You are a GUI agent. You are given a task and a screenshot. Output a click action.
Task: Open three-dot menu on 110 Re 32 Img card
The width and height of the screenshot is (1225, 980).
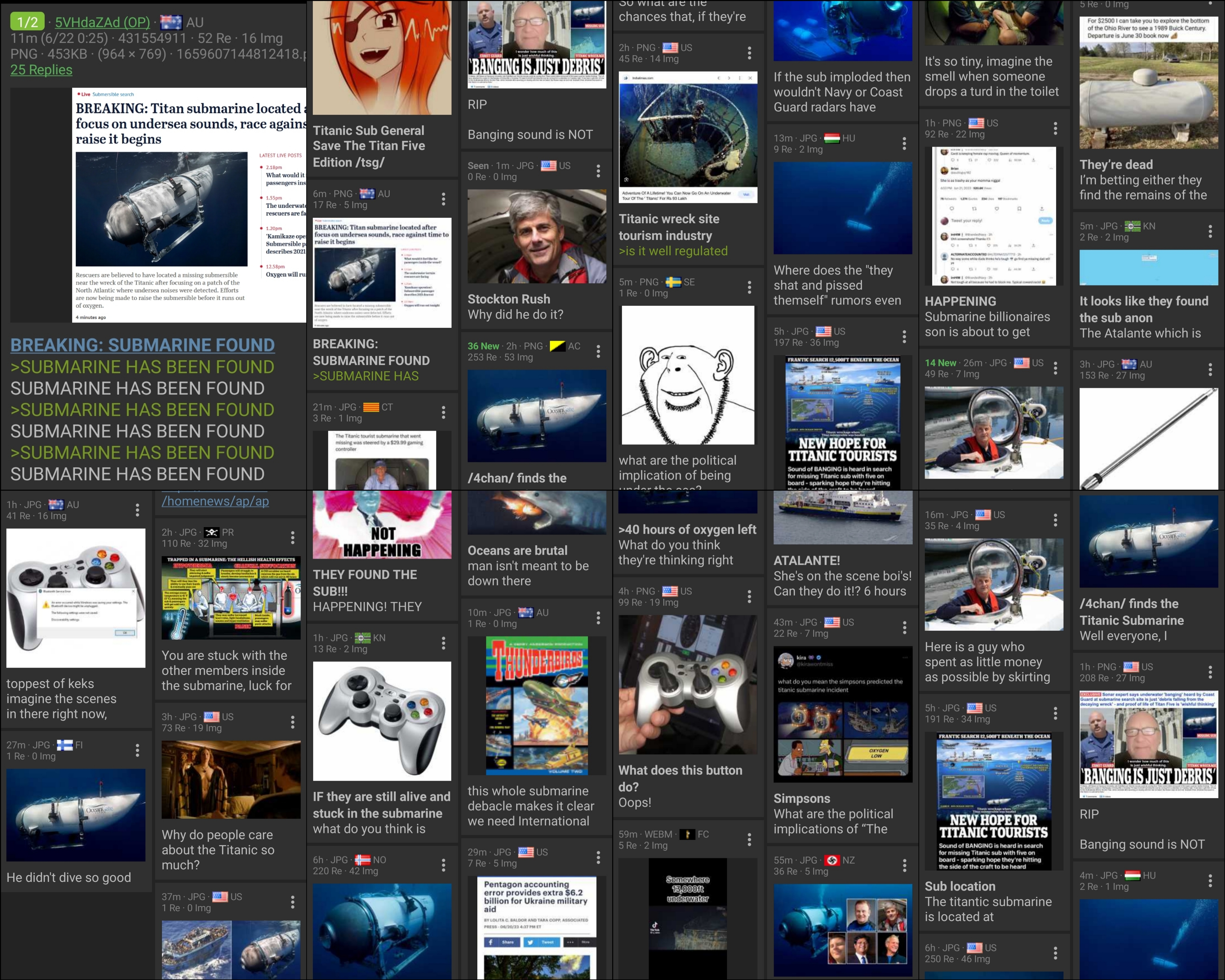(x=292, y=538)
